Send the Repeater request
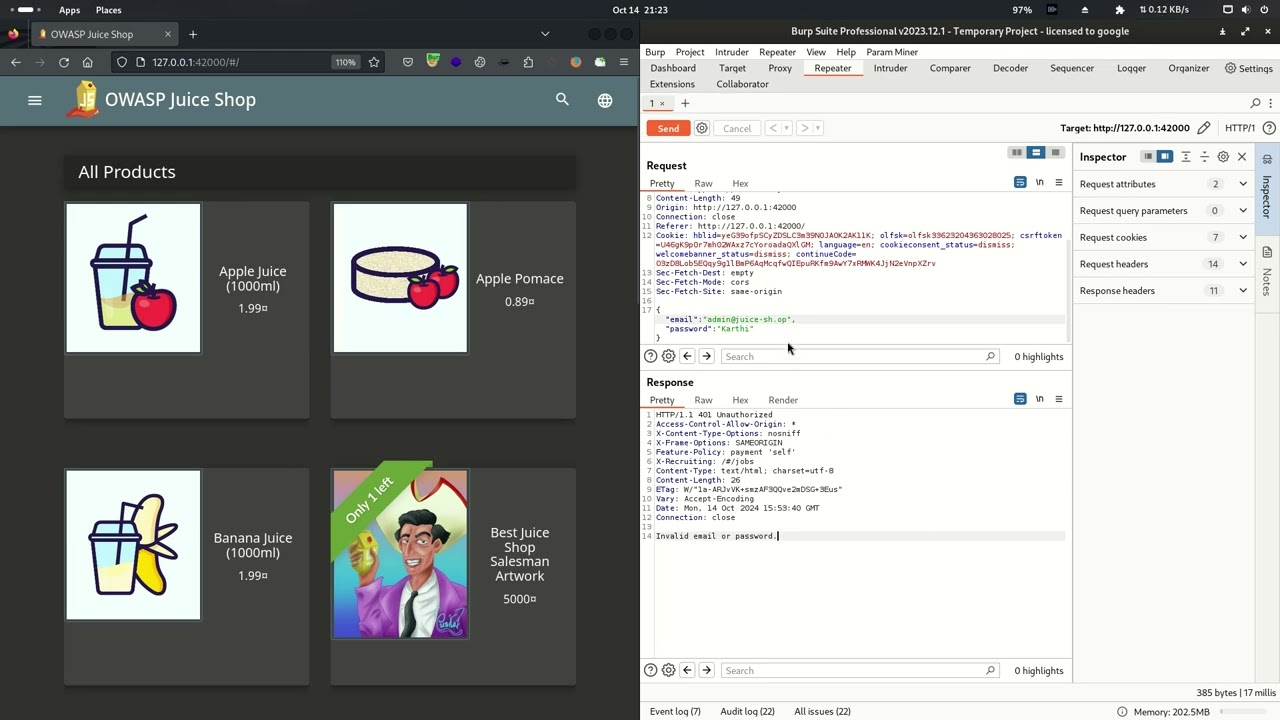The image size is (1280, 720). [668, 128]
